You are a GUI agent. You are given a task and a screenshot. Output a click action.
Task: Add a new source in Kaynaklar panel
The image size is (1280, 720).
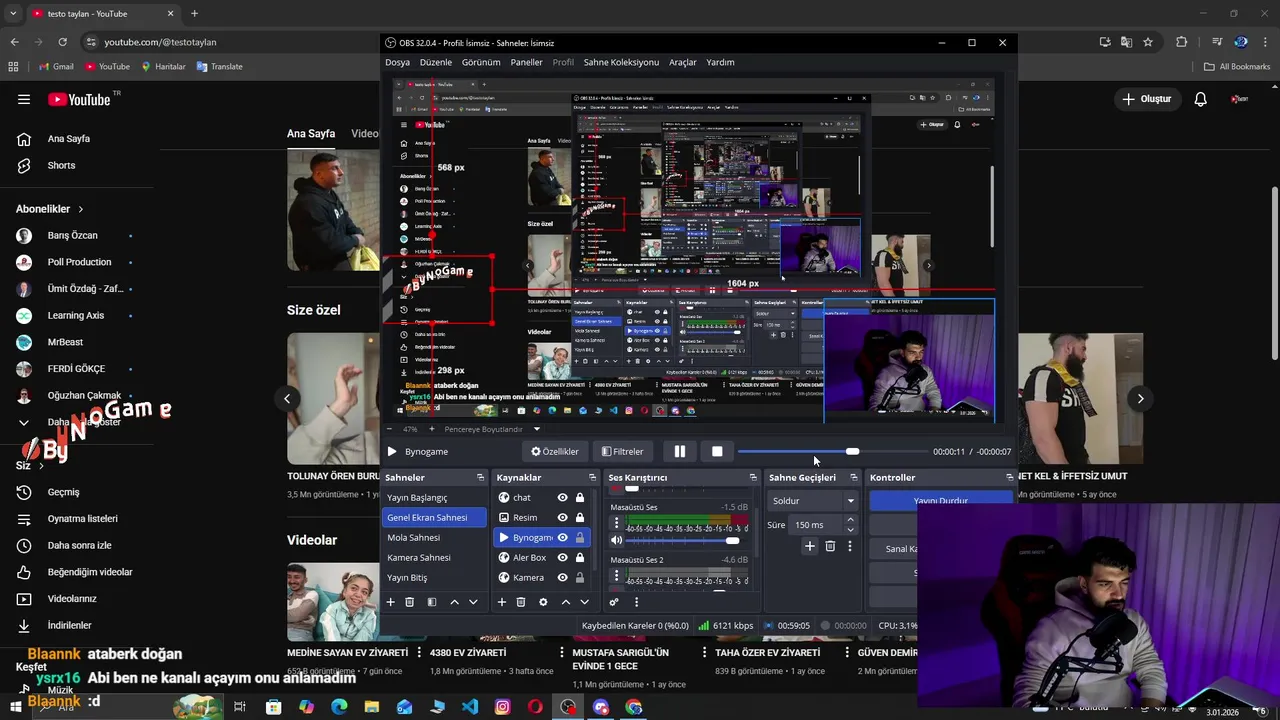(502, 602)
